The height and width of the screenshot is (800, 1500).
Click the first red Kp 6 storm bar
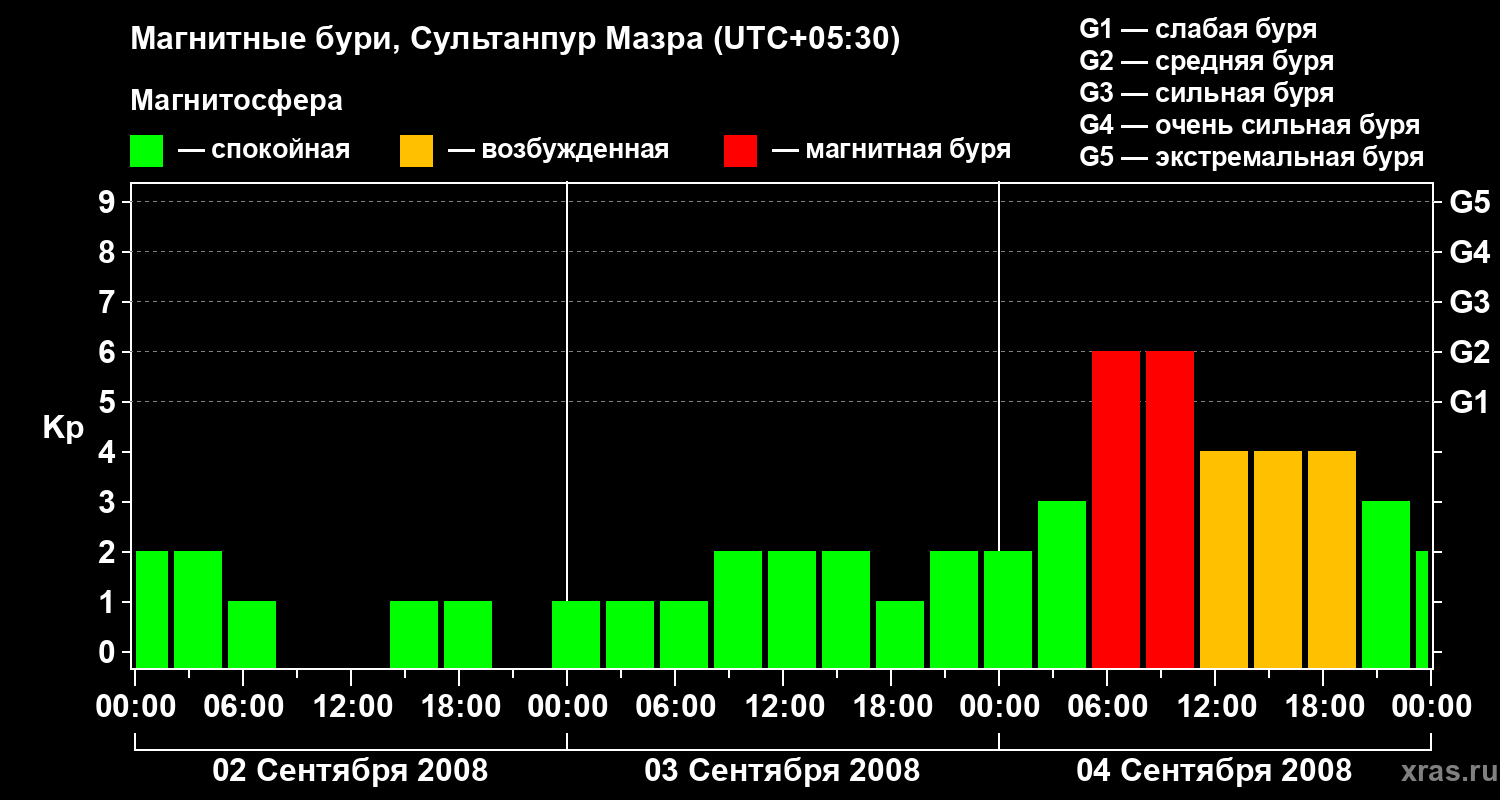pos(1116,510)
